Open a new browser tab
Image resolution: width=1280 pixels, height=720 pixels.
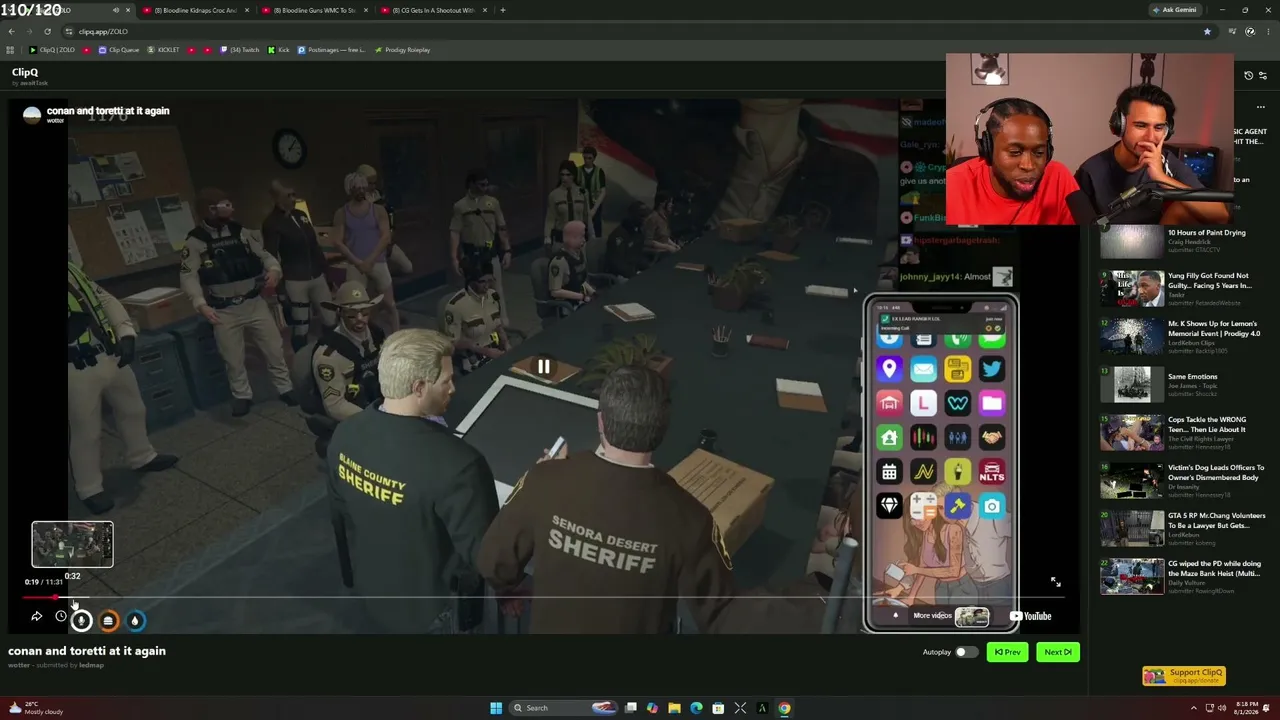click(x=502, y=10)
